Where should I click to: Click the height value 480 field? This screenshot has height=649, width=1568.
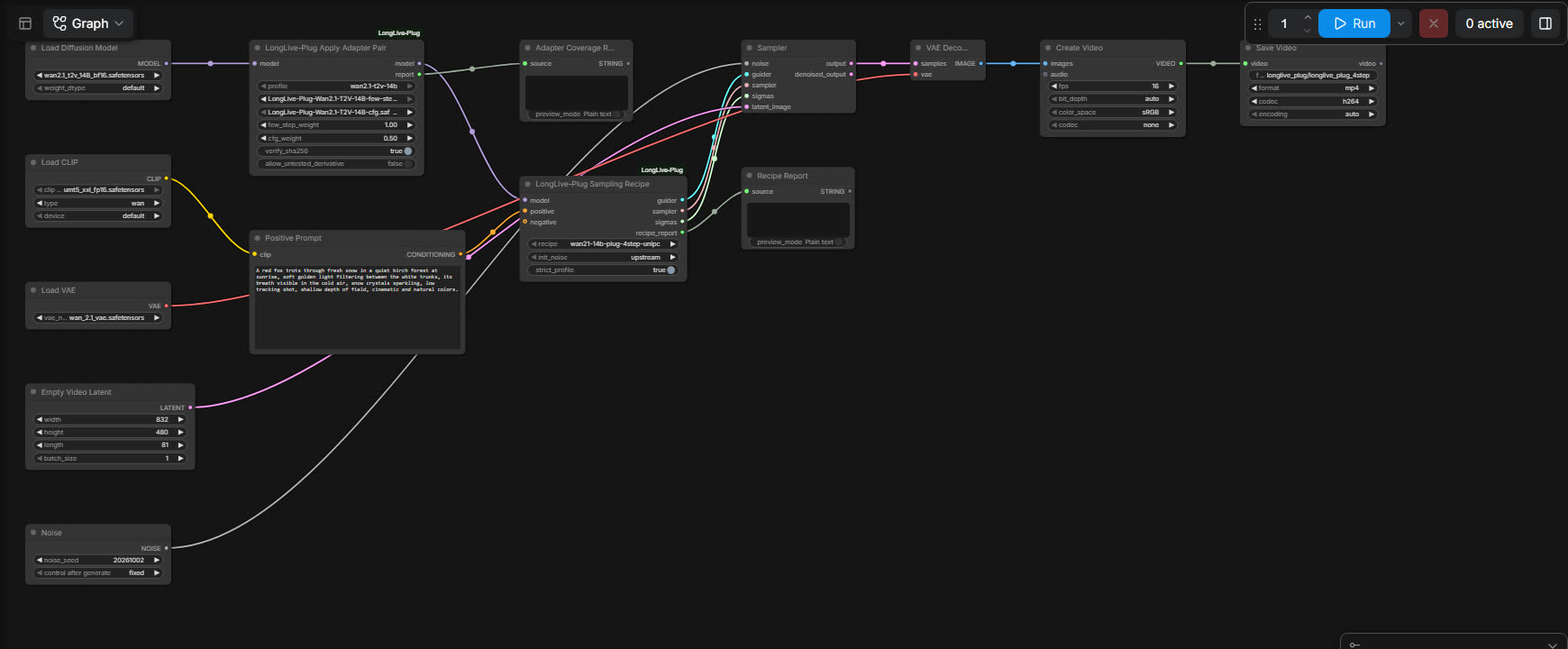coord(110,433)
